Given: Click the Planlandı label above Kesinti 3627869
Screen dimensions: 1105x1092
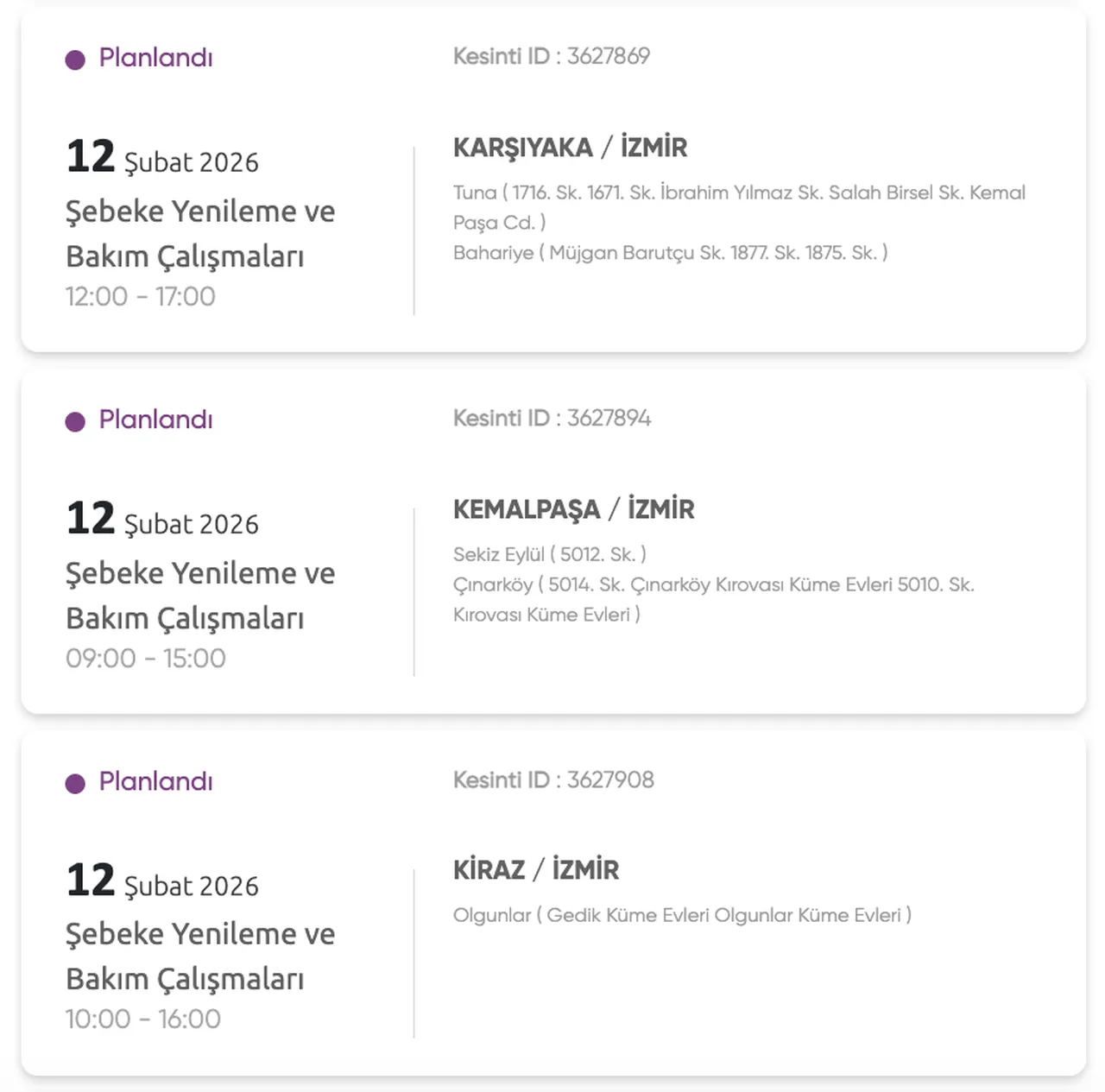Looking at the screenshot, I should (x=155, y=58).
